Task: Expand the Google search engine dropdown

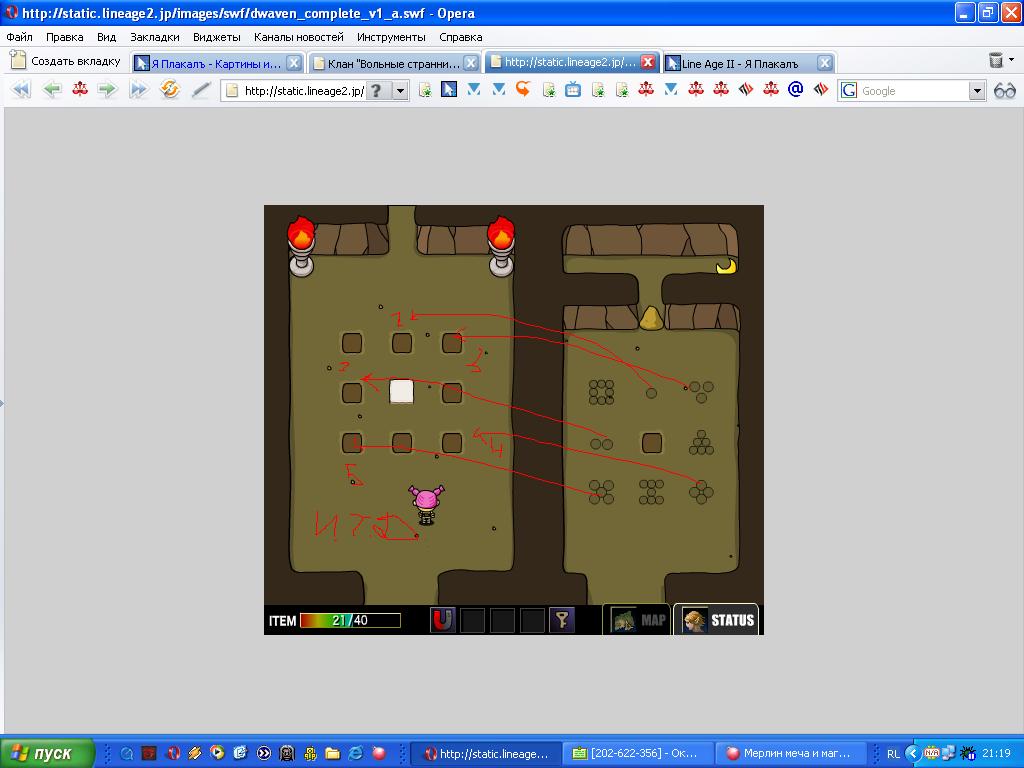Action: tap(977, 91)
